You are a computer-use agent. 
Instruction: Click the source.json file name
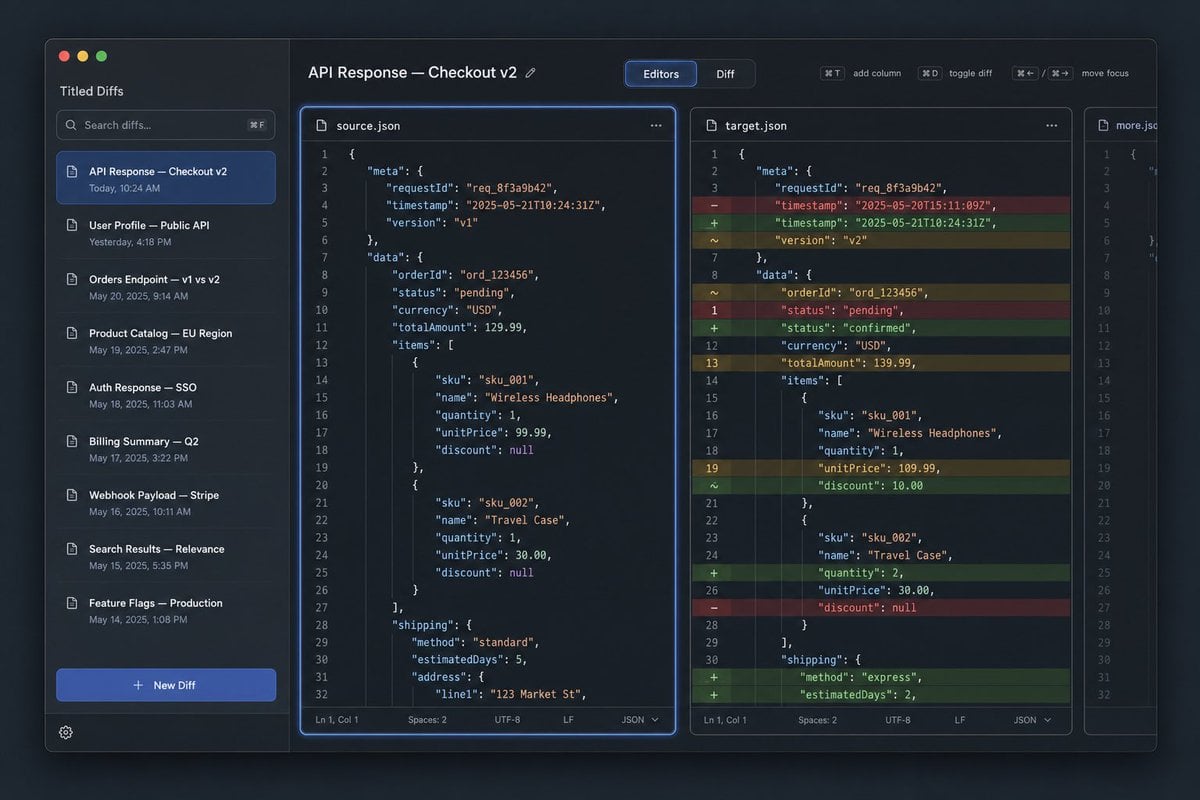pyautogui.click(x=368, y=126)
